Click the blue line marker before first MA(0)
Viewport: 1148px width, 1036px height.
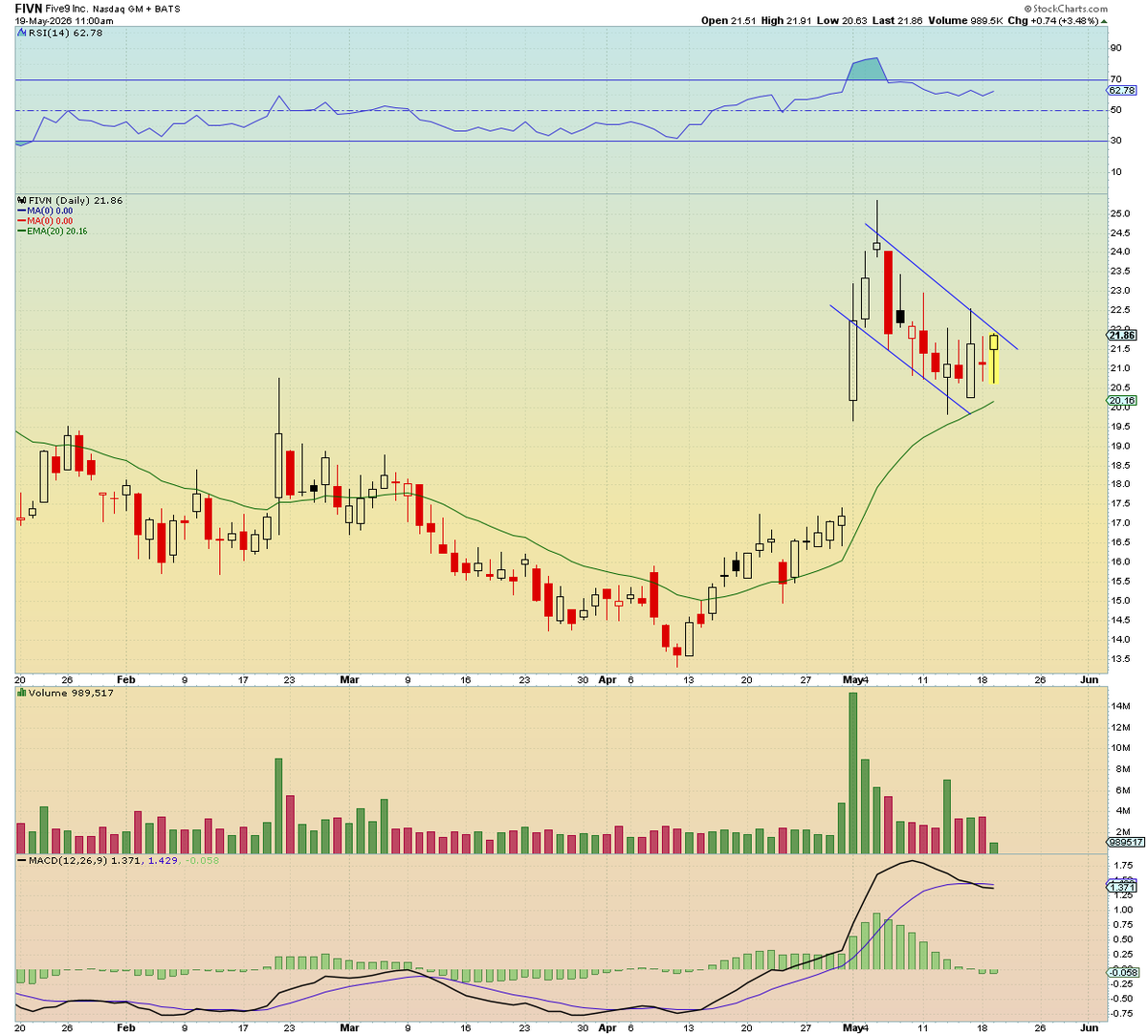click(21, 210)
